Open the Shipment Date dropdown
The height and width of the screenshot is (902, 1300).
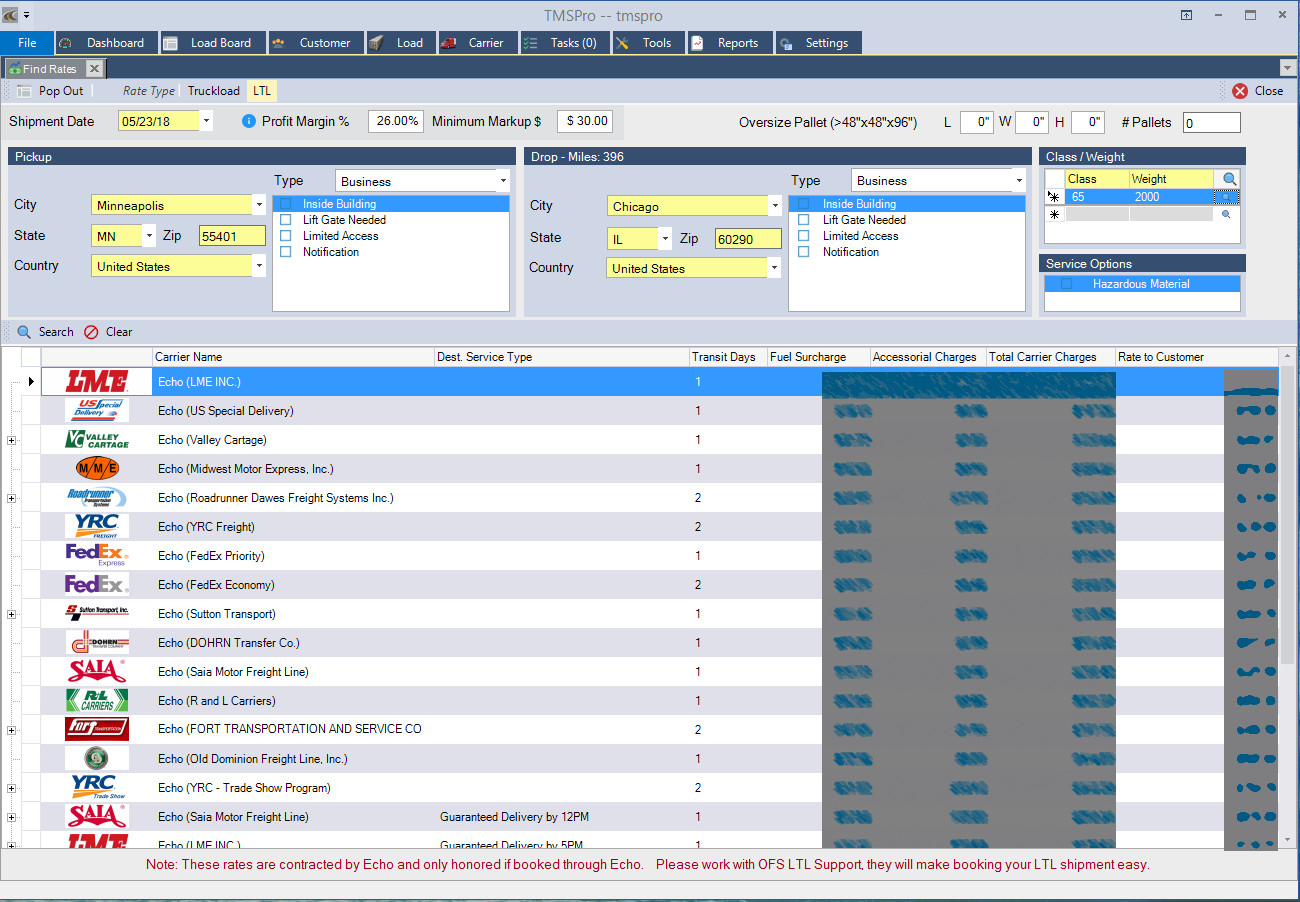206,121
